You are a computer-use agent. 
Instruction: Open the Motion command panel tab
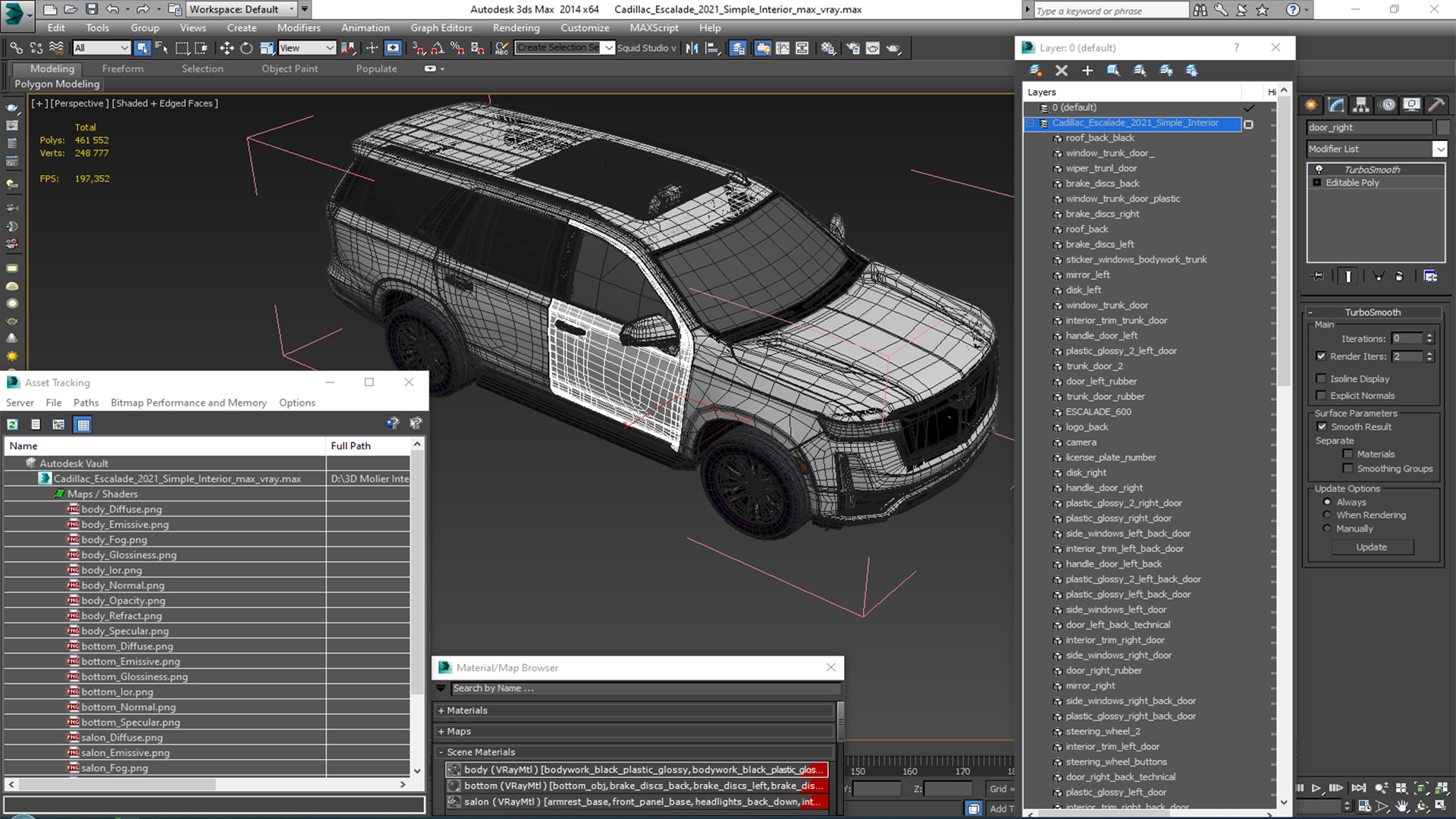1387,105
